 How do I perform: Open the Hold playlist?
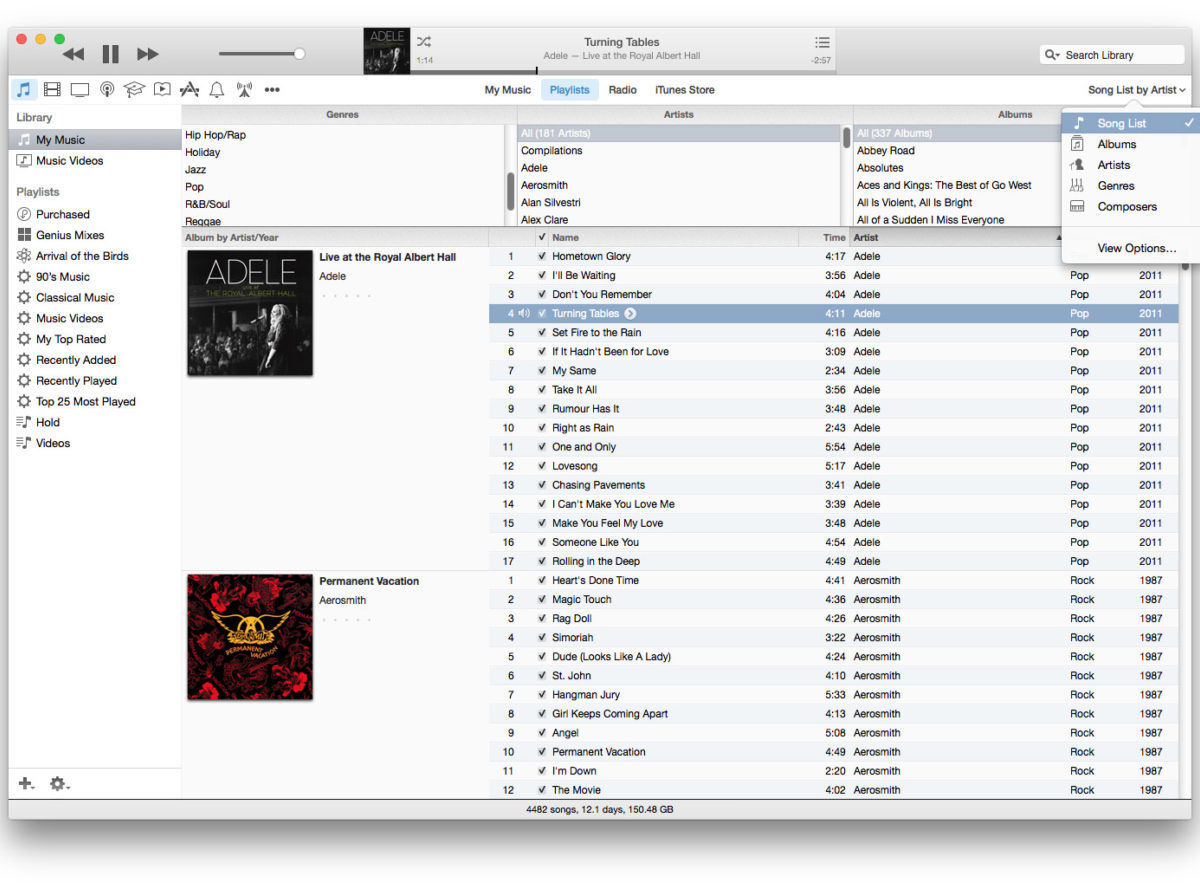coord(95,422)
